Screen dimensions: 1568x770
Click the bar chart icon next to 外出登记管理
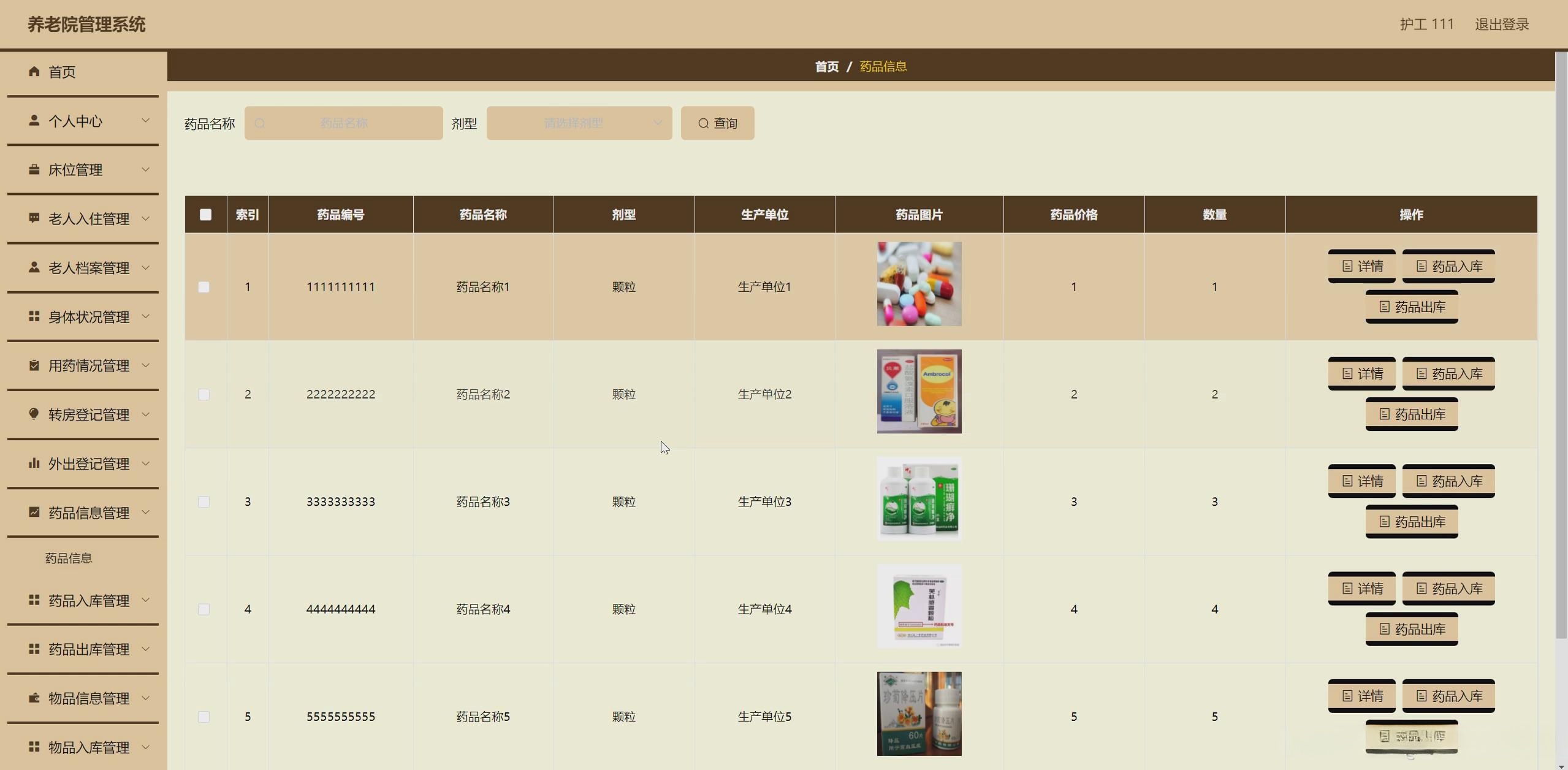(34, 463)
